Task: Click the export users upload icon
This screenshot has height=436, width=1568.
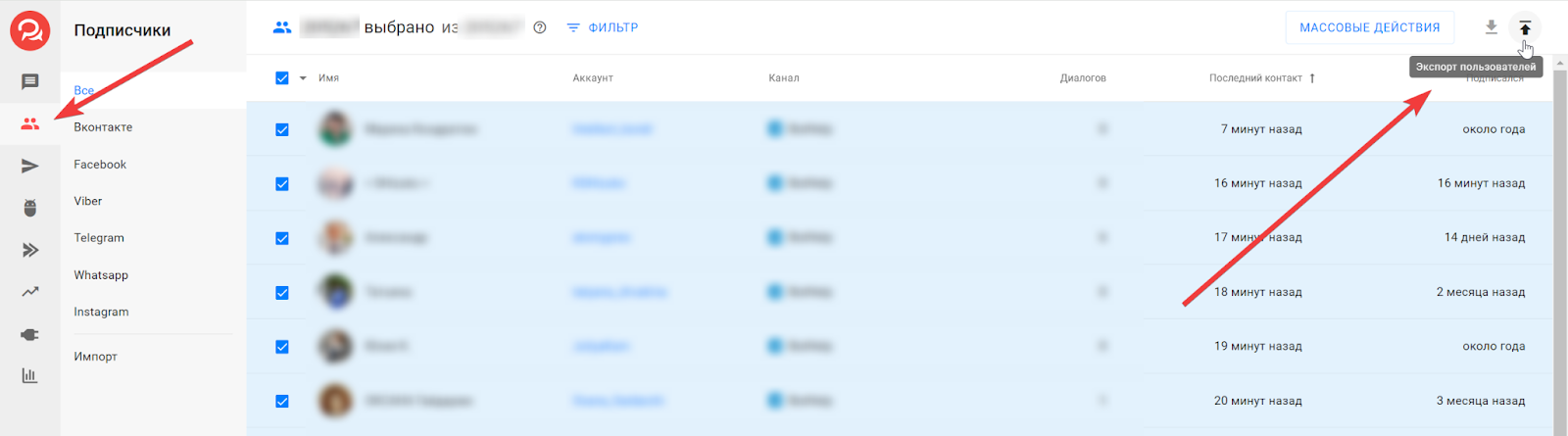Action: [x=1525, y=27]
